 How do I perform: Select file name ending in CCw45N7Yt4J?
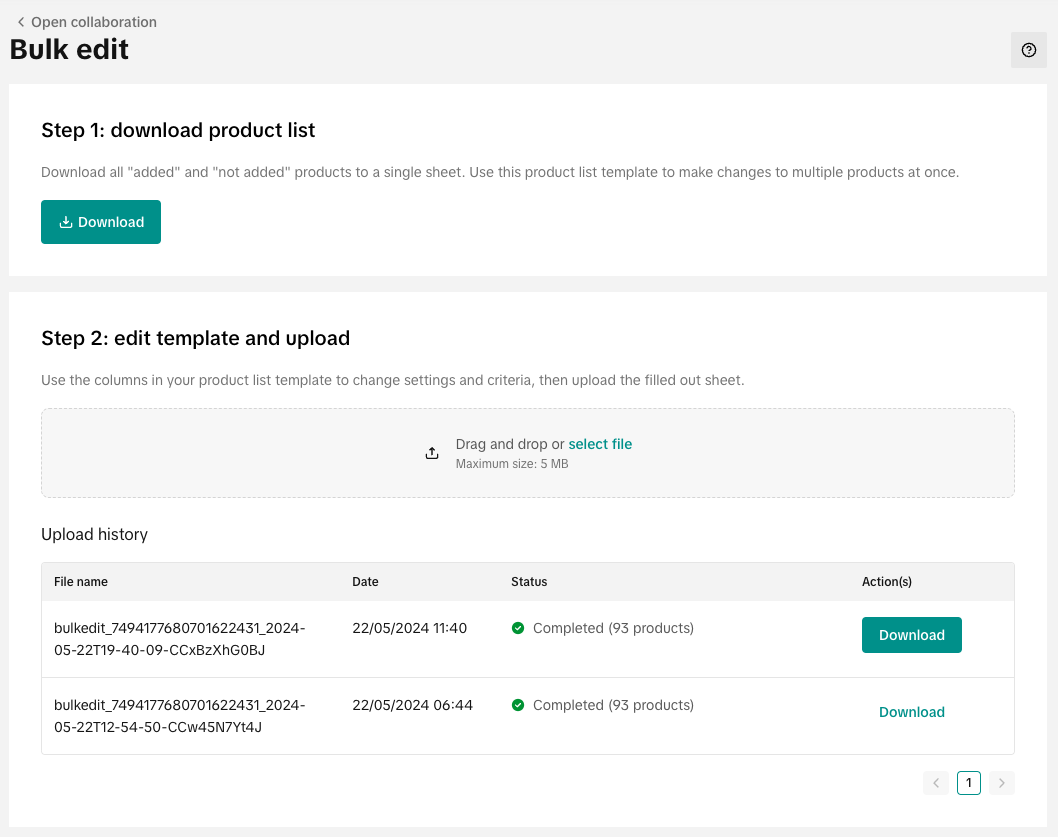coord(180,716)
